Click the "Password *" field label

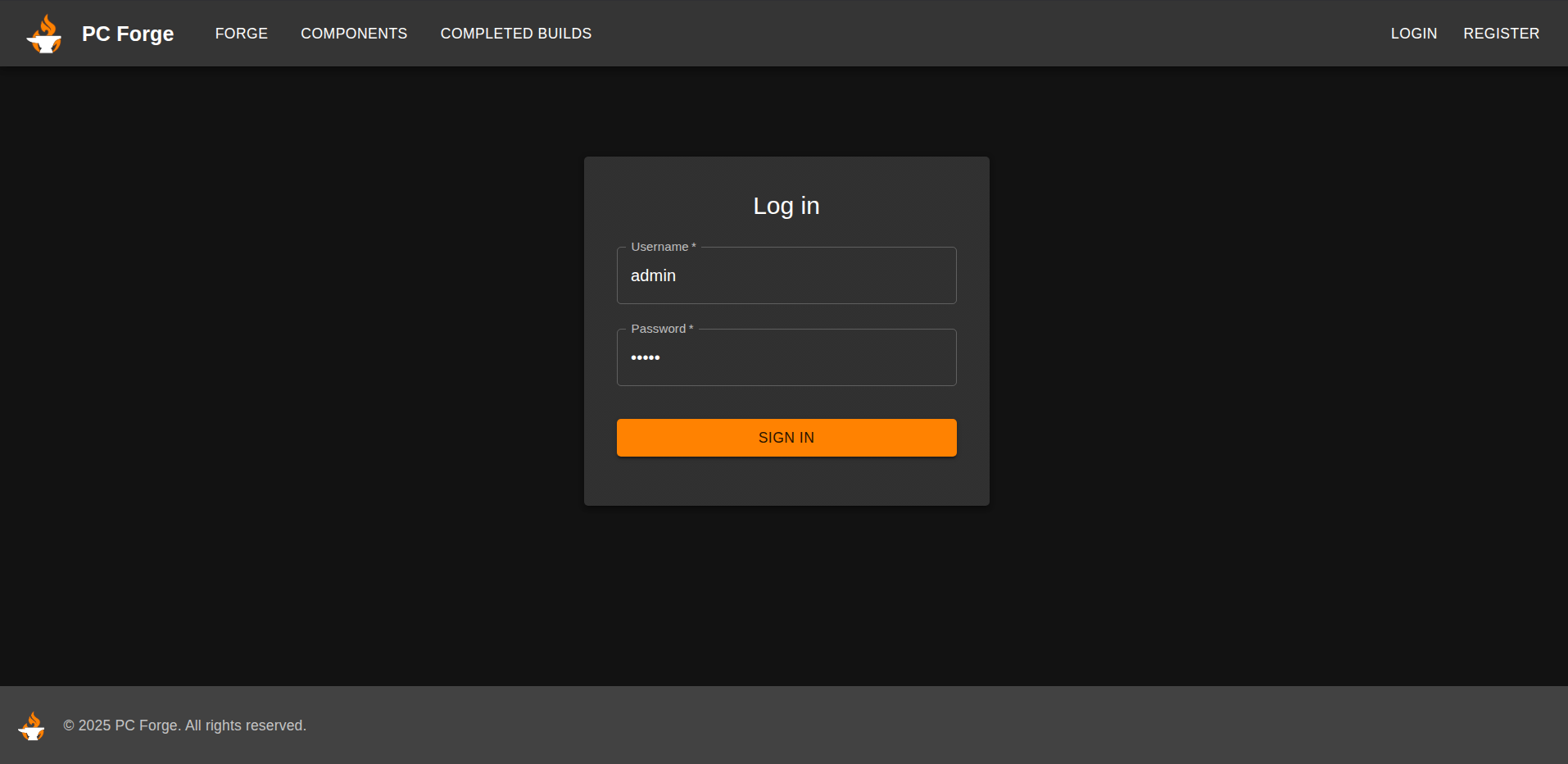tap(661, 329)
